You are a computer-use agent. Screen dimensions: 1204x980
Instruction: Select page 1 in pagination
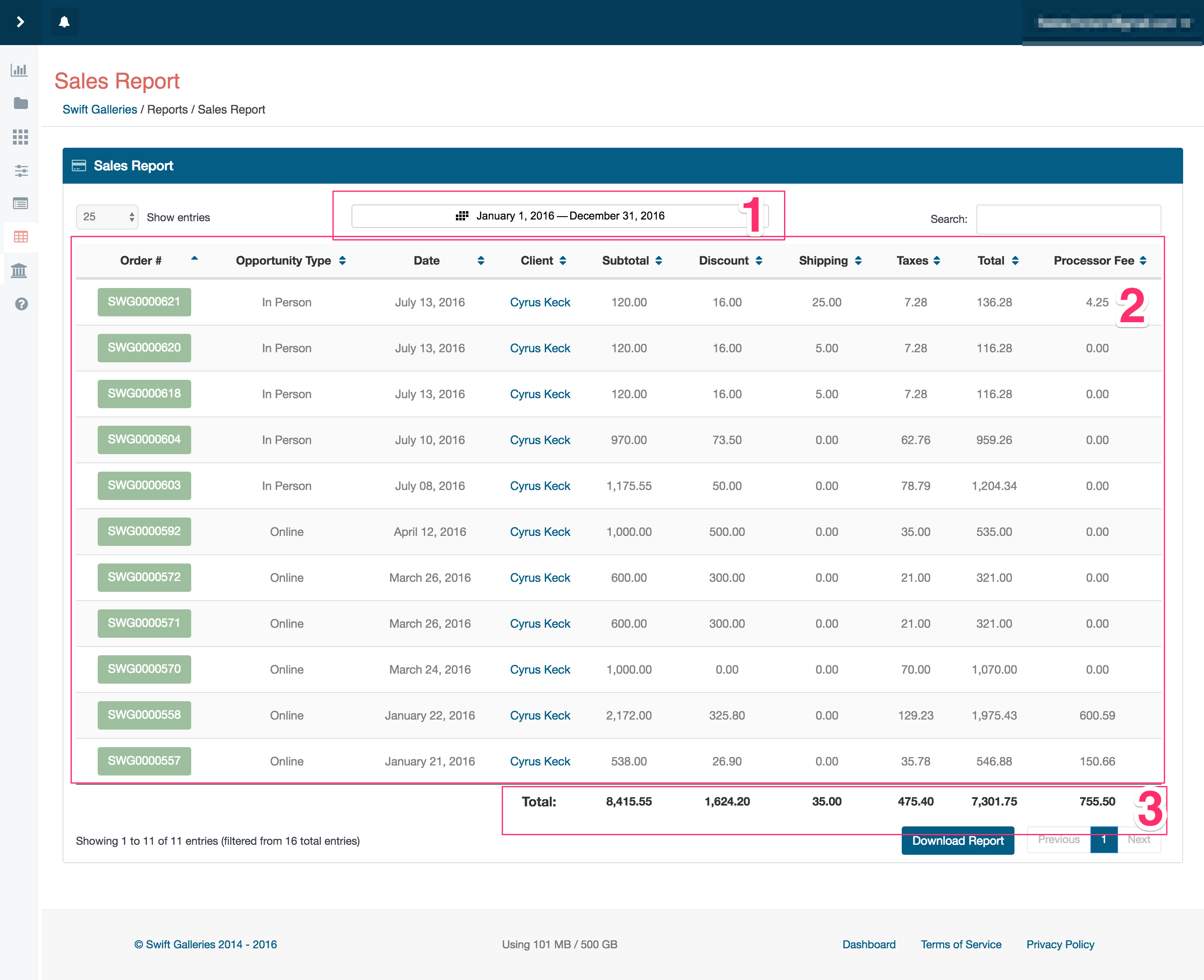pyautogui.click(x=1103, y=839)
